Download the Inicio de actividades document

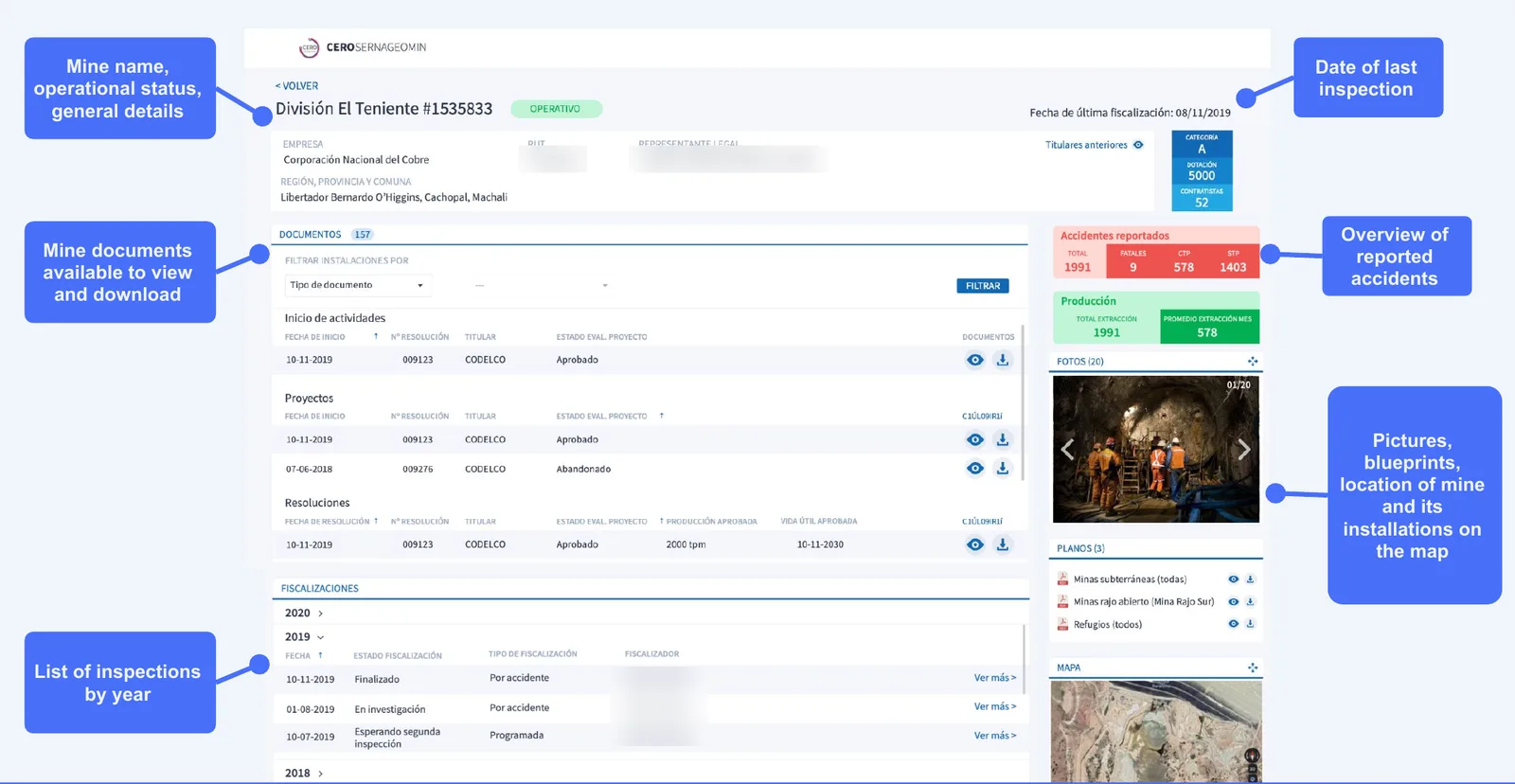click(x=1003, y=360)
